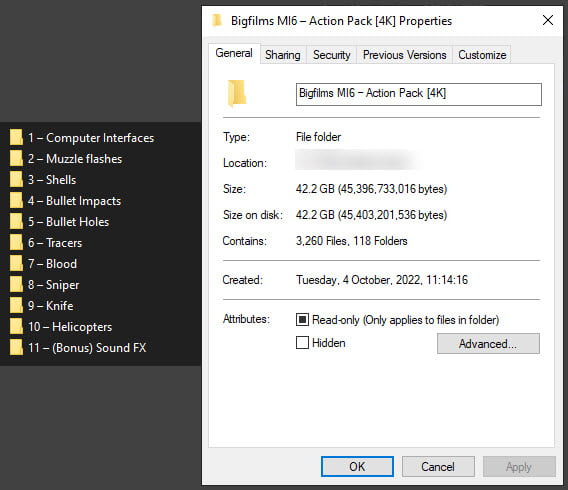Open the Sharing tab
Image resolution: width=568 pixels, height=490 pixels.
click(x=283, y=55)
